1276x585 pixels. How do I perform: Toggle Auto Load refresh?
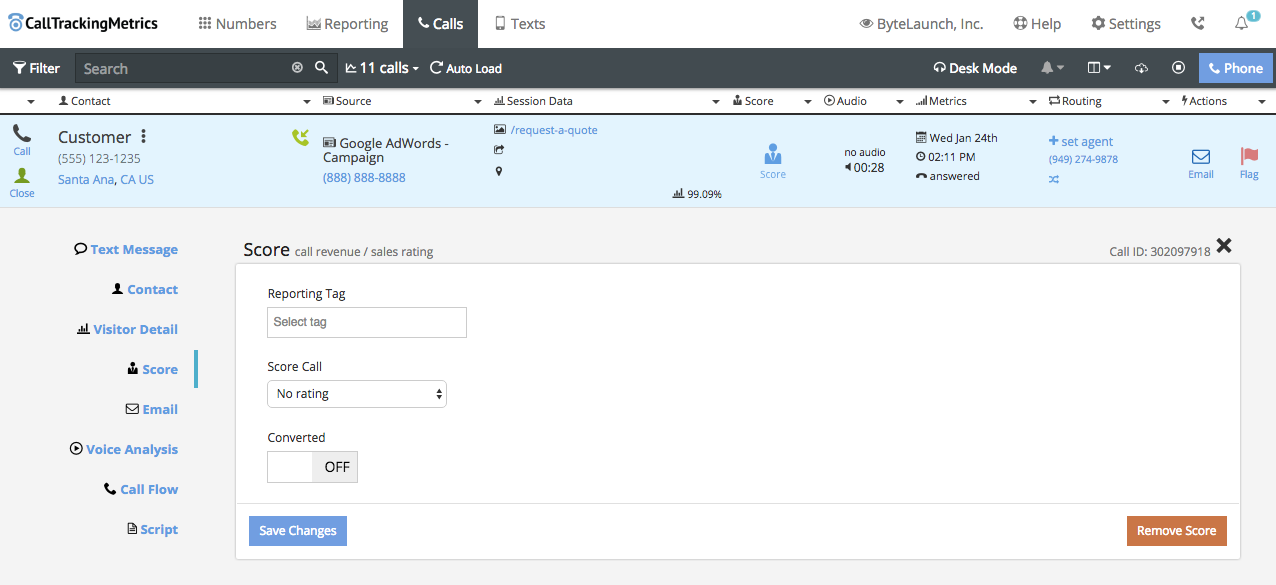tap(466, 68)
